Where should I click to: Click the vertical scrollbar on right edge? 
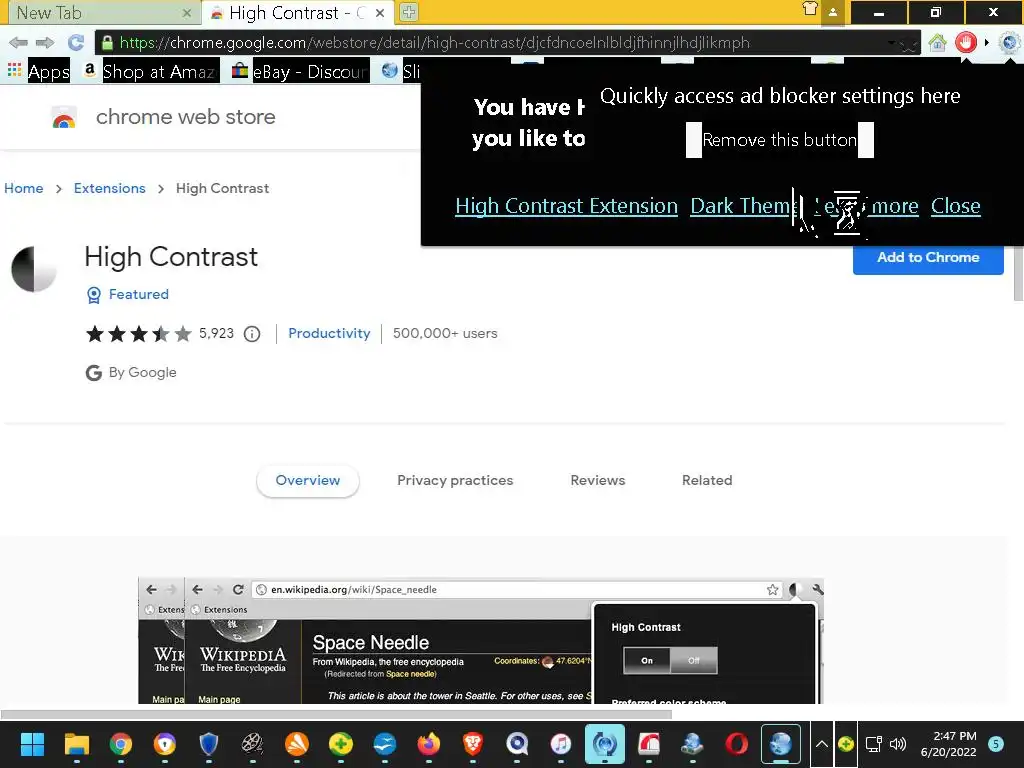pos(1018,273)
